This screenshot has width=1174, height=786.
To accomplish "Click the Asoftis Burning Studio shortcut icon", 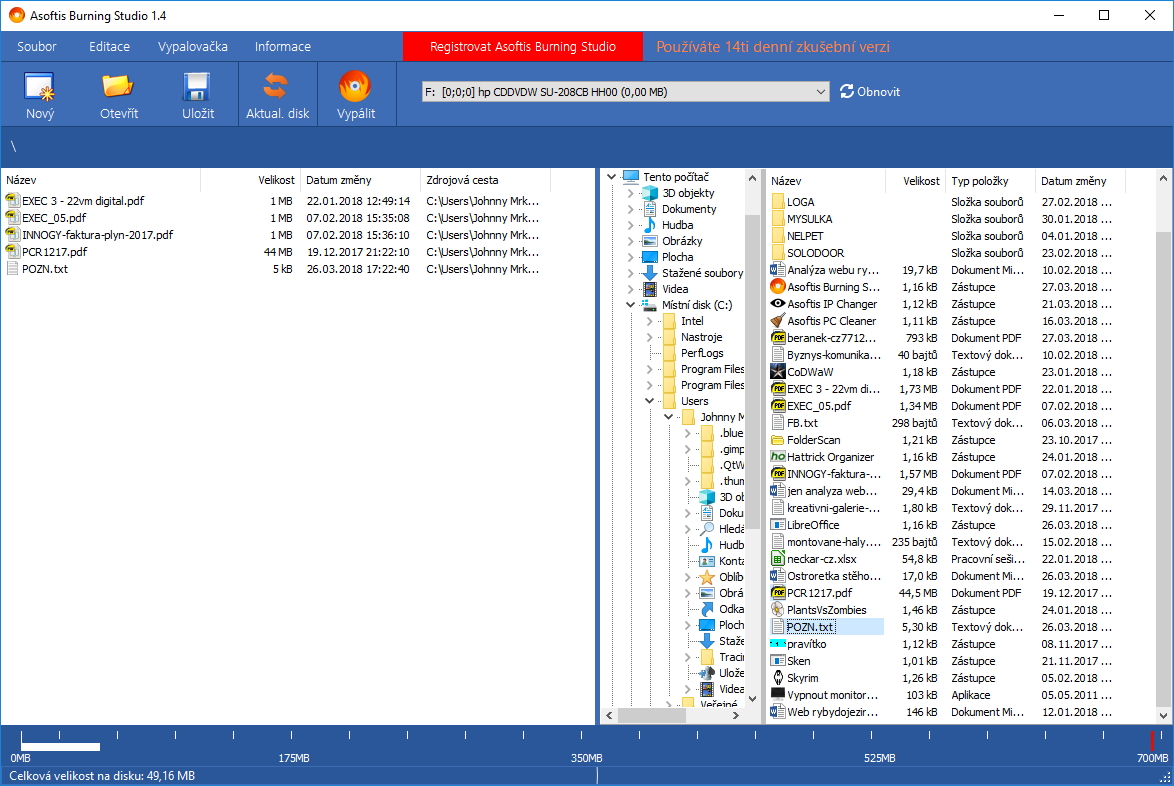I will tap(778, 287).
